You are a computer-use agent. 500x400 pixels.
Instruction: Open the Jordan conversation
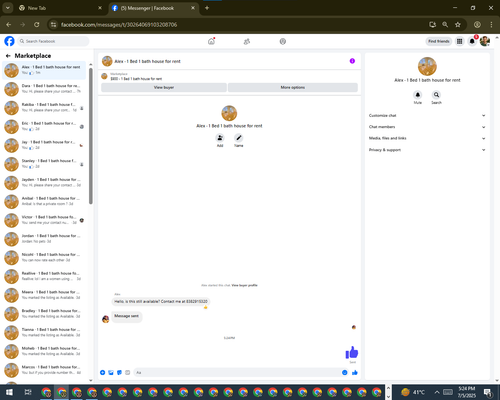[44, 239]
